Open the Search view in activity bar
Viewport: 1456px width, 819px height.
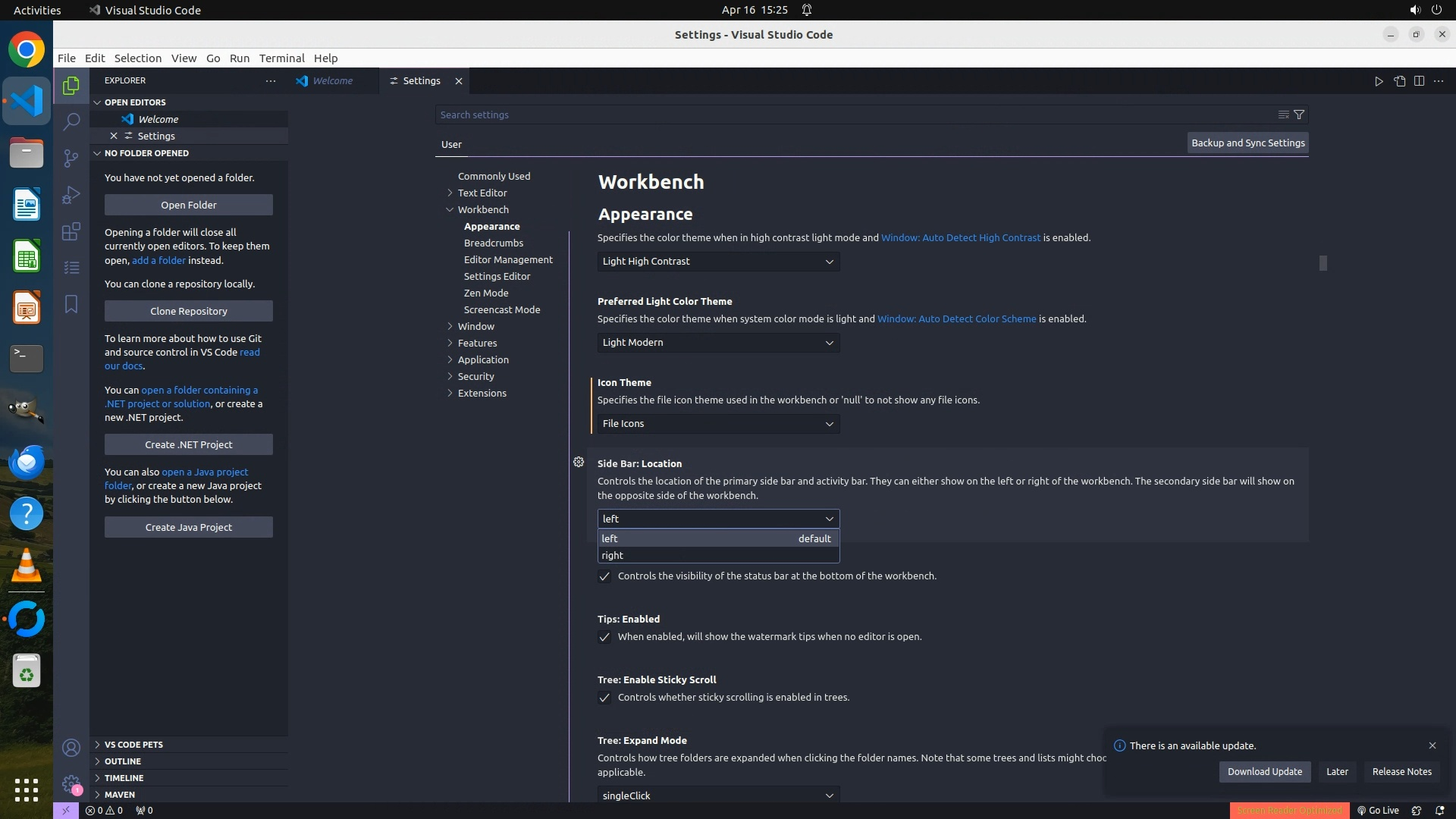(71, 121)
